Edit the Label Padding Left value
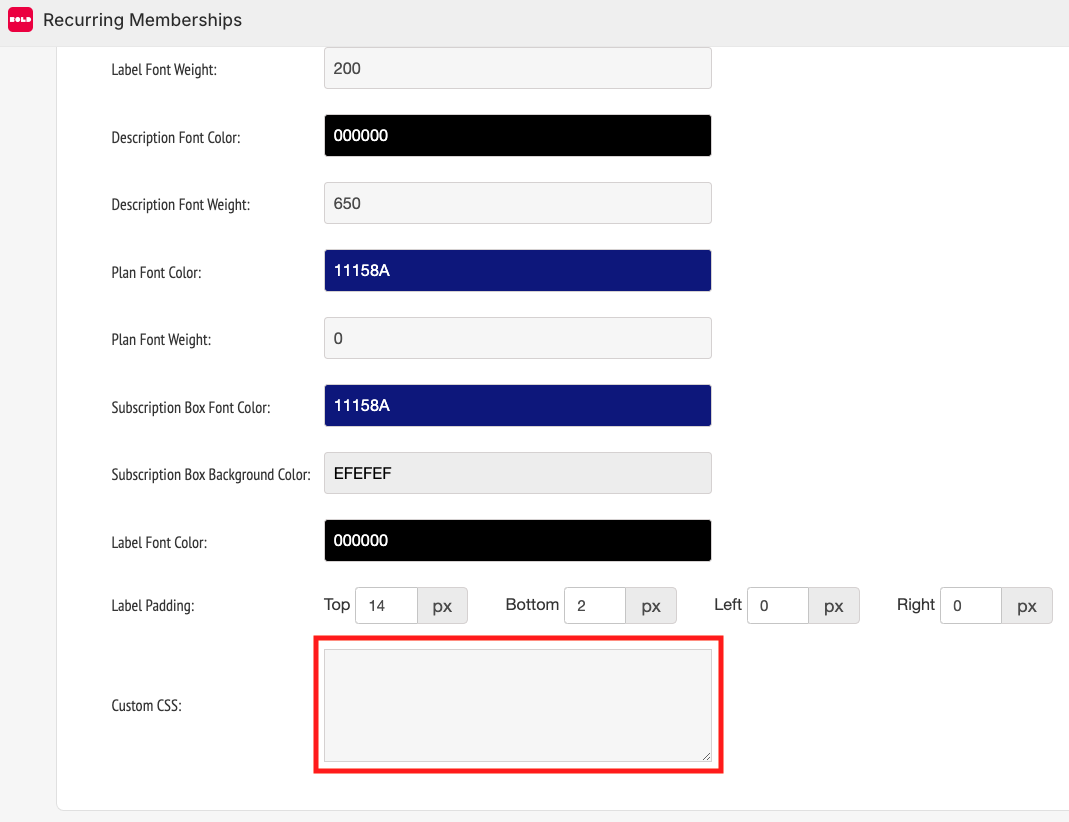This screenshot has width=1069, height=822. pos(778,605)
